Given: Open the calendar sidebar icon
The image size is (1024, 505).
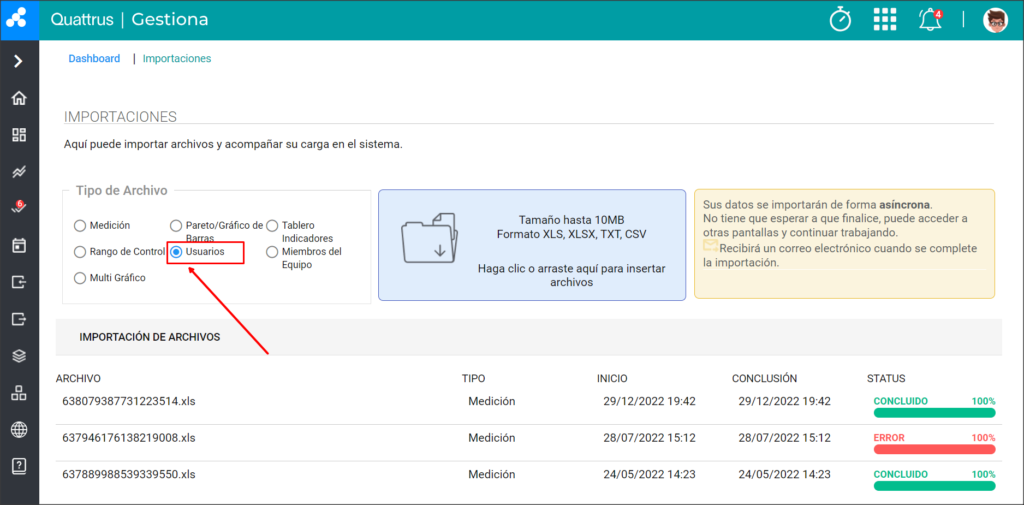Looking at the screenshot, I should pyautogui.click(x=19, y=246).
